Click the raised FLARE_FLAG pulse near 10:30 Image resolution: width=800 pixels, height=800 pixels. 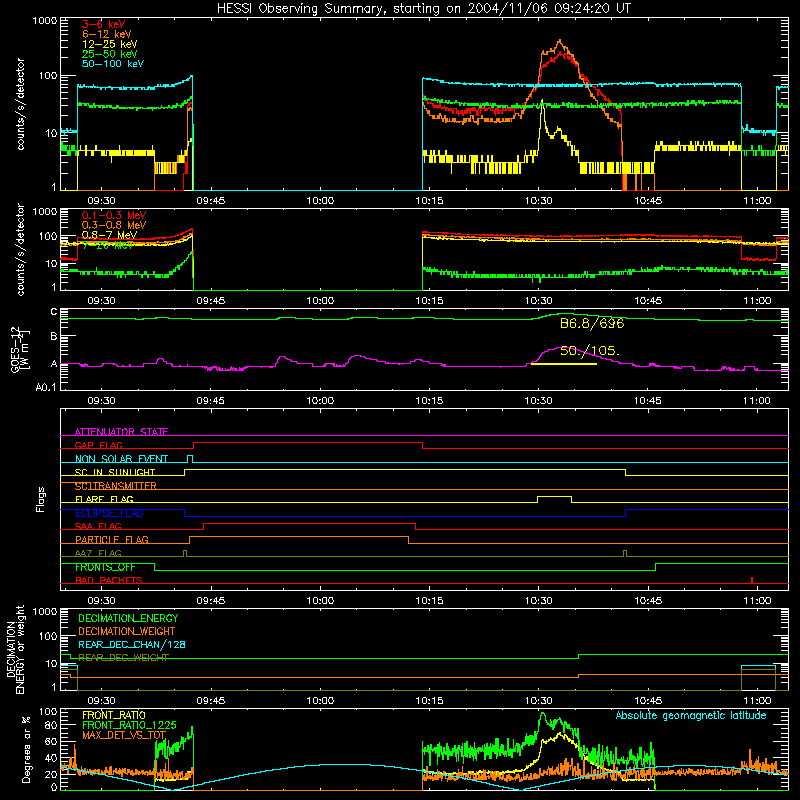[x=555, y=498]
